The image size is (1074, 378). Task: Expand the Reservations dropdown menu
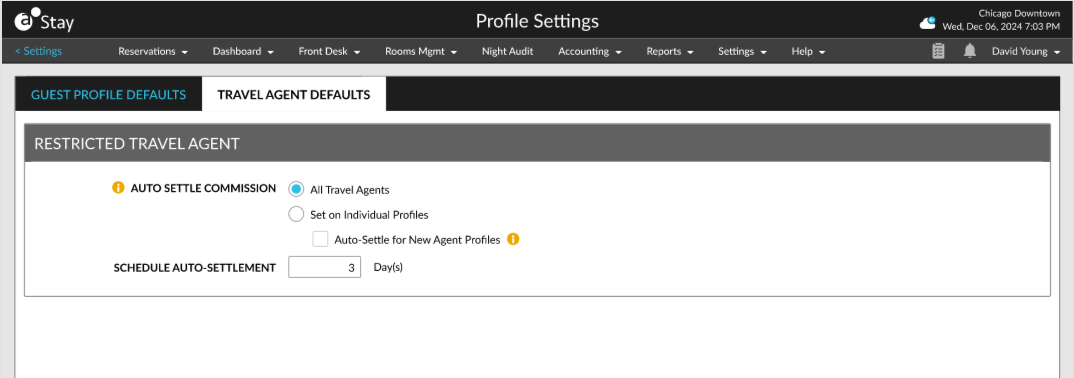click(x=153, y=51)
